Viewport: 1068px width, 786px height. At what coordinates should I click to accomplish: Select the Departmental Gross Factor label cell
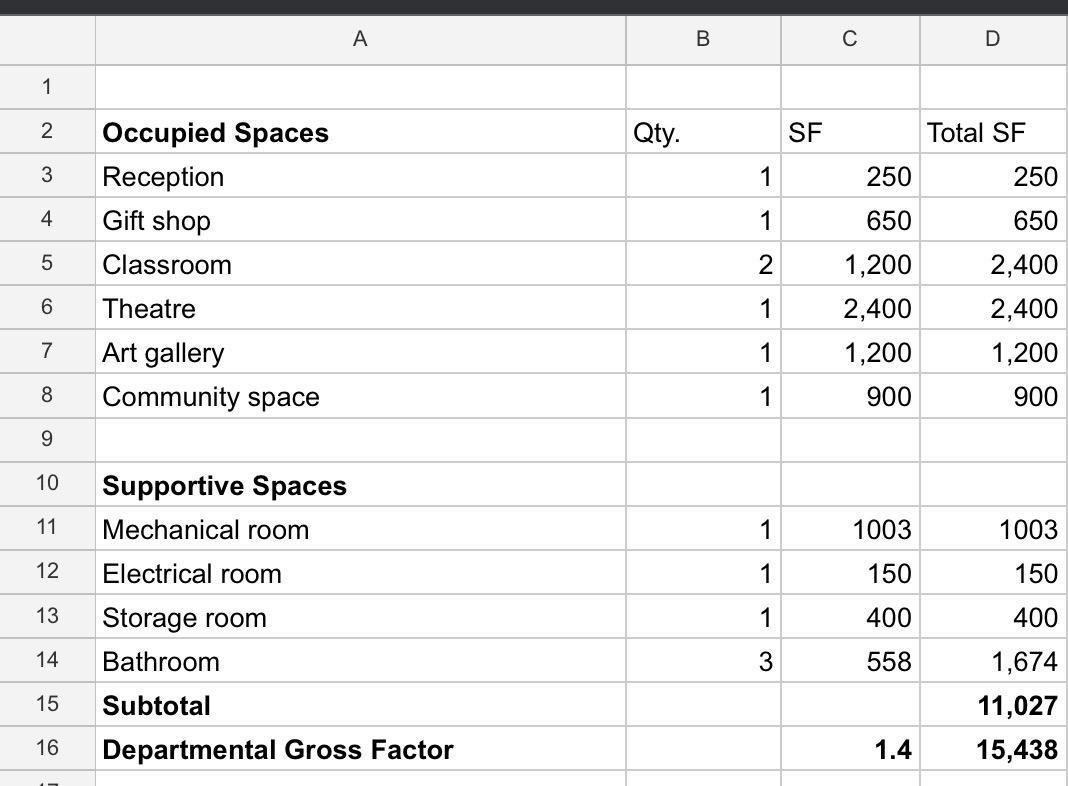click(x=360, y=750)
